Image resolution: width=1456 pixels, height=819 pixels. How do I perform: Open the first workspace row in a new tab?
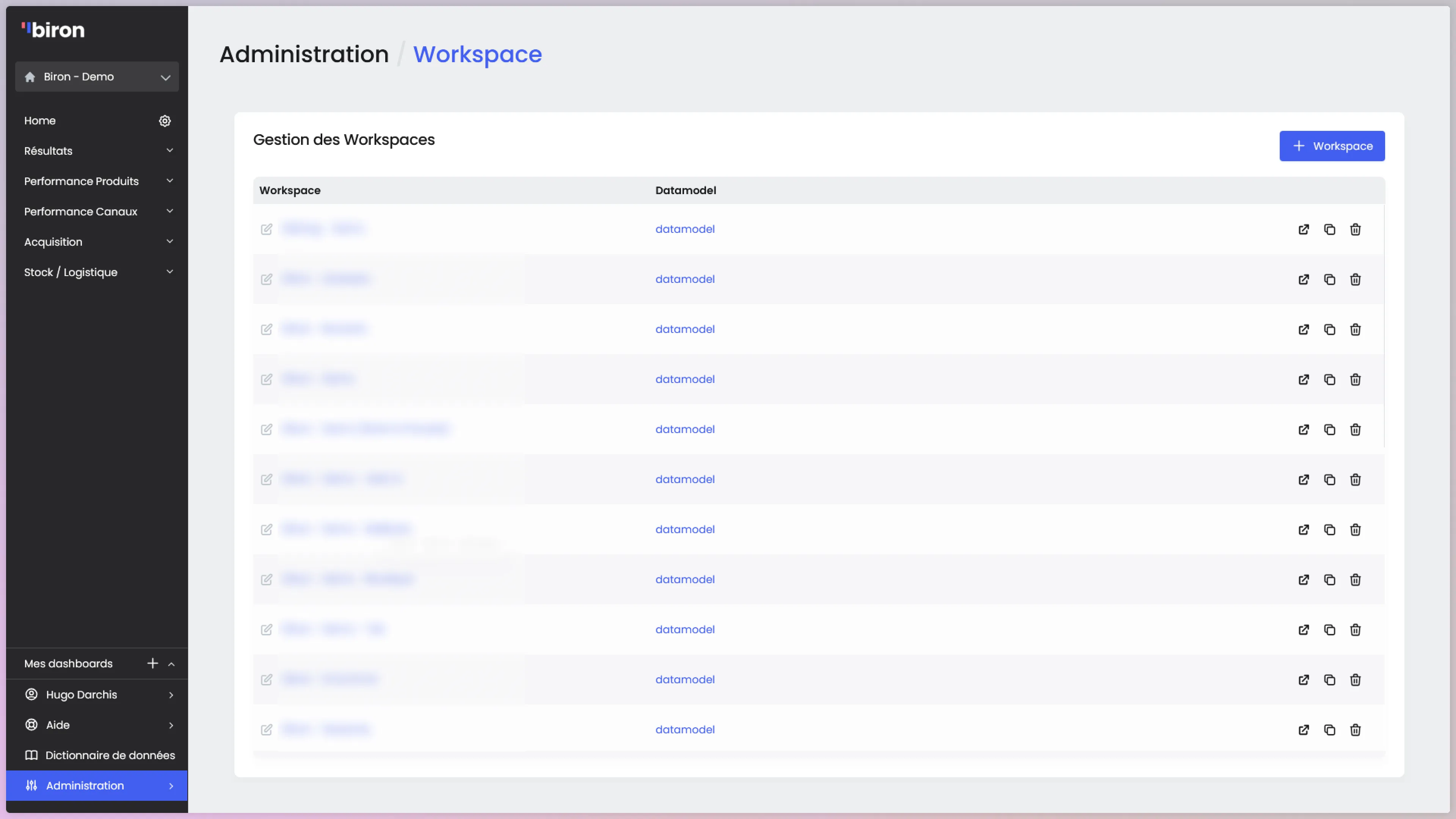pos(1304,229)
